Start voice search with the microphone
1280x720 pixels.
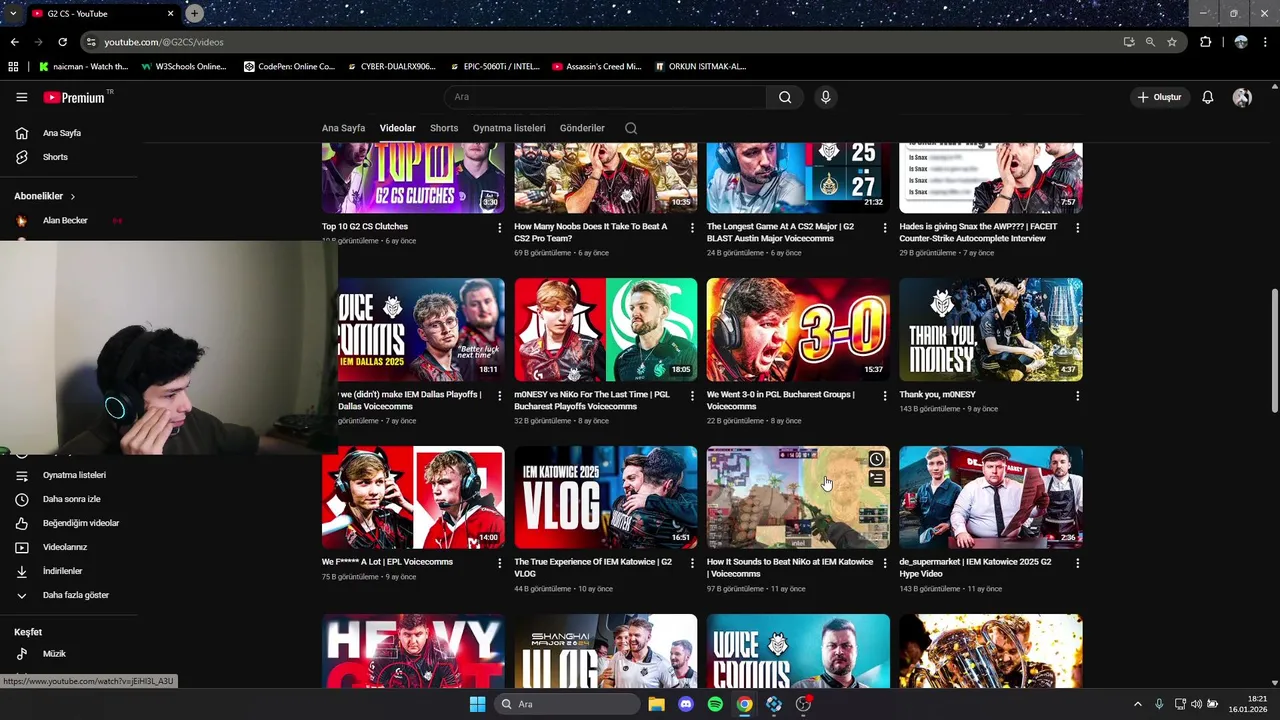tap(825, 97)
